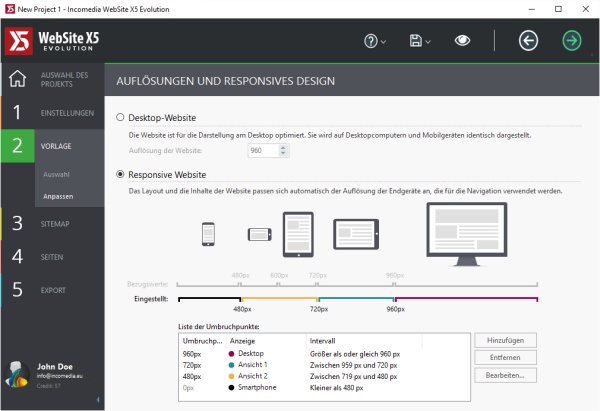Close the WebSite X5 window
Image resolution: width=600 pixels, height=411 pixels.
pyautogui.click(x=585, y=9)
